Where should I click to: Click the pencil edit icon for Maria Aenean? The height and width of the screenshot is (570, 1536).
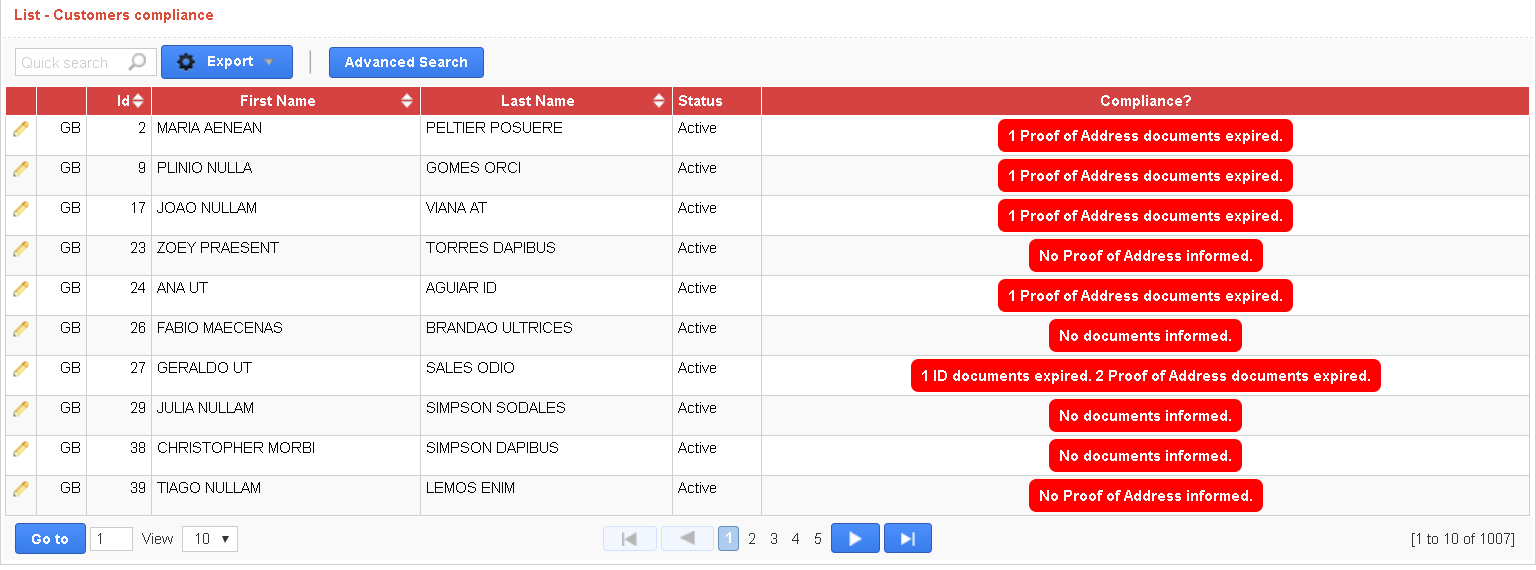coord(20,129)
